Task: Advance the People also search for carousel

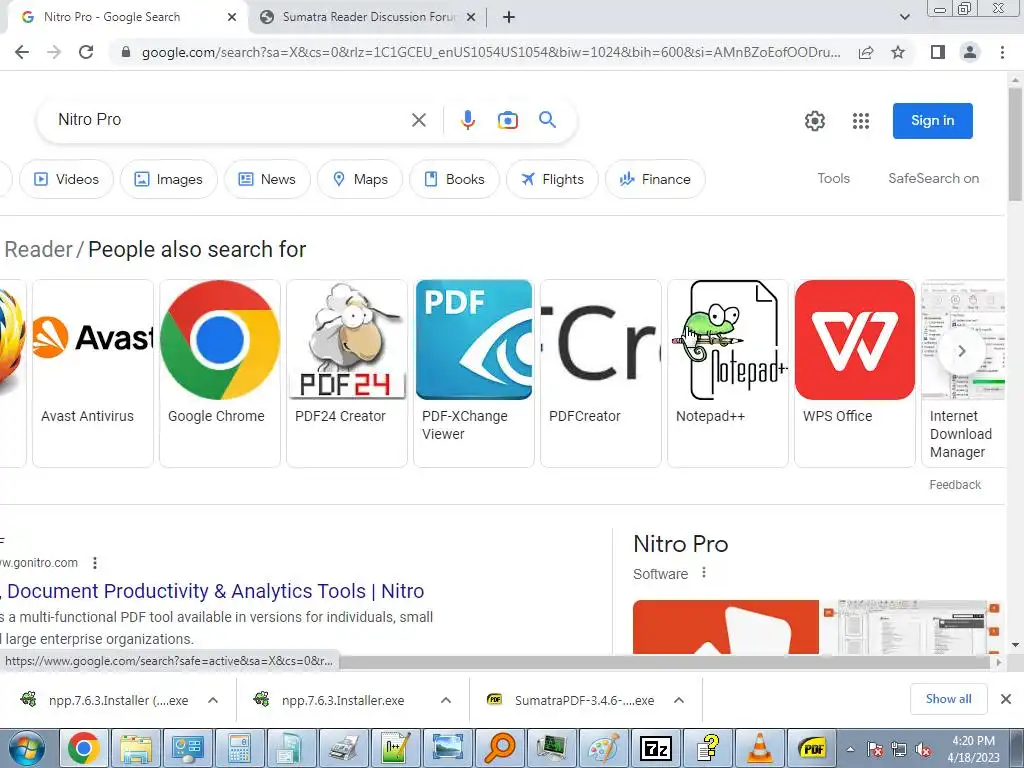Action: tap(961, 351)
